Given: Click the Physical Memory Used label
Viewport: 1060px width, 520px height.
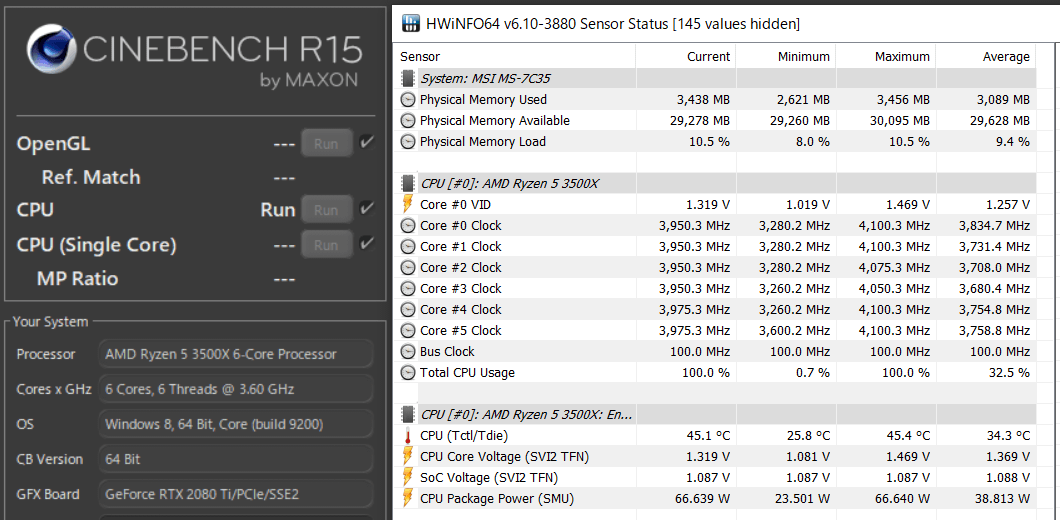Looking at the screenshot, I should (483, 100).
